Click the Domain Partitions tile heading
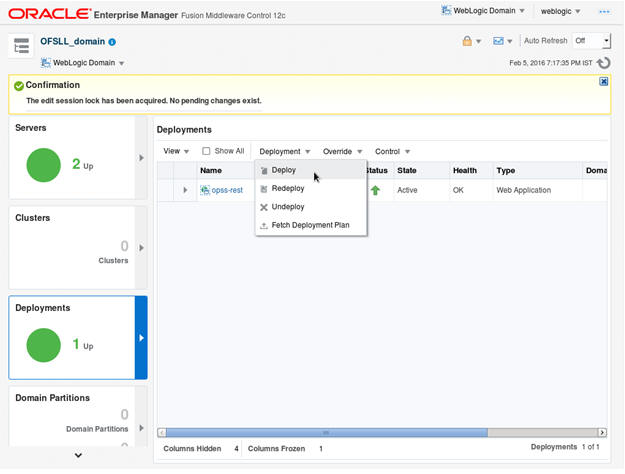 coord(53,399)
